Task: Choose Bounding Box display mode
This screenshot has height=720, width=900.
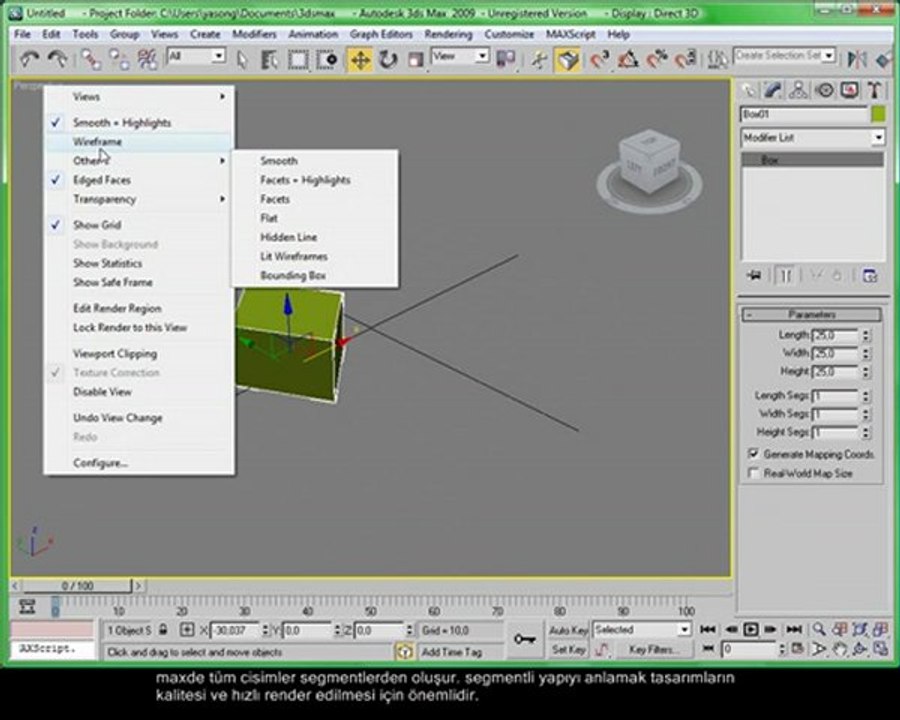Action: coord(315,276)
